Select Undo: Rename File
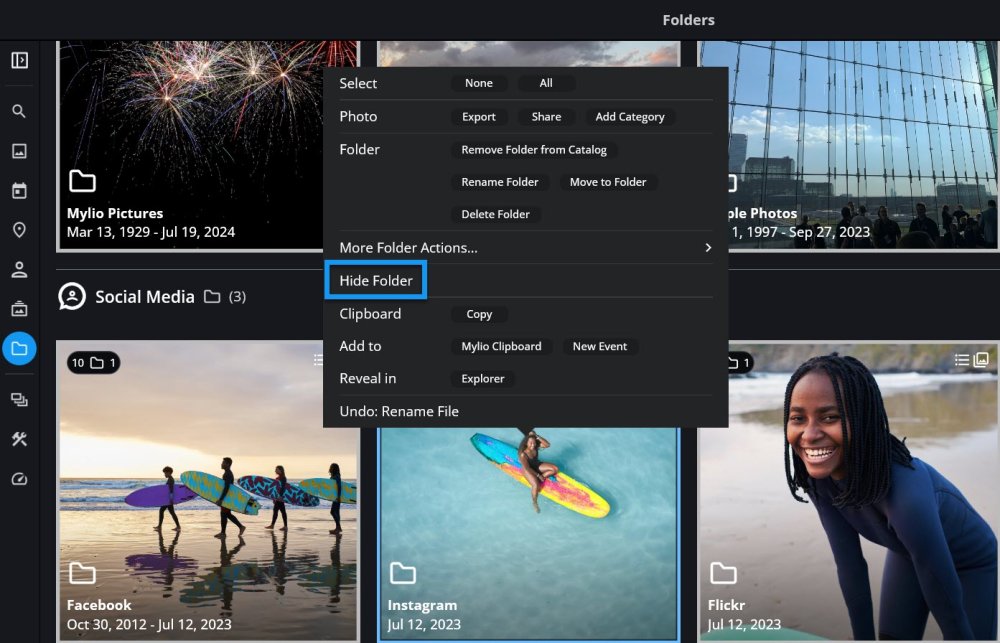This screenshot has height=643, width=1000. pos(399,411)
